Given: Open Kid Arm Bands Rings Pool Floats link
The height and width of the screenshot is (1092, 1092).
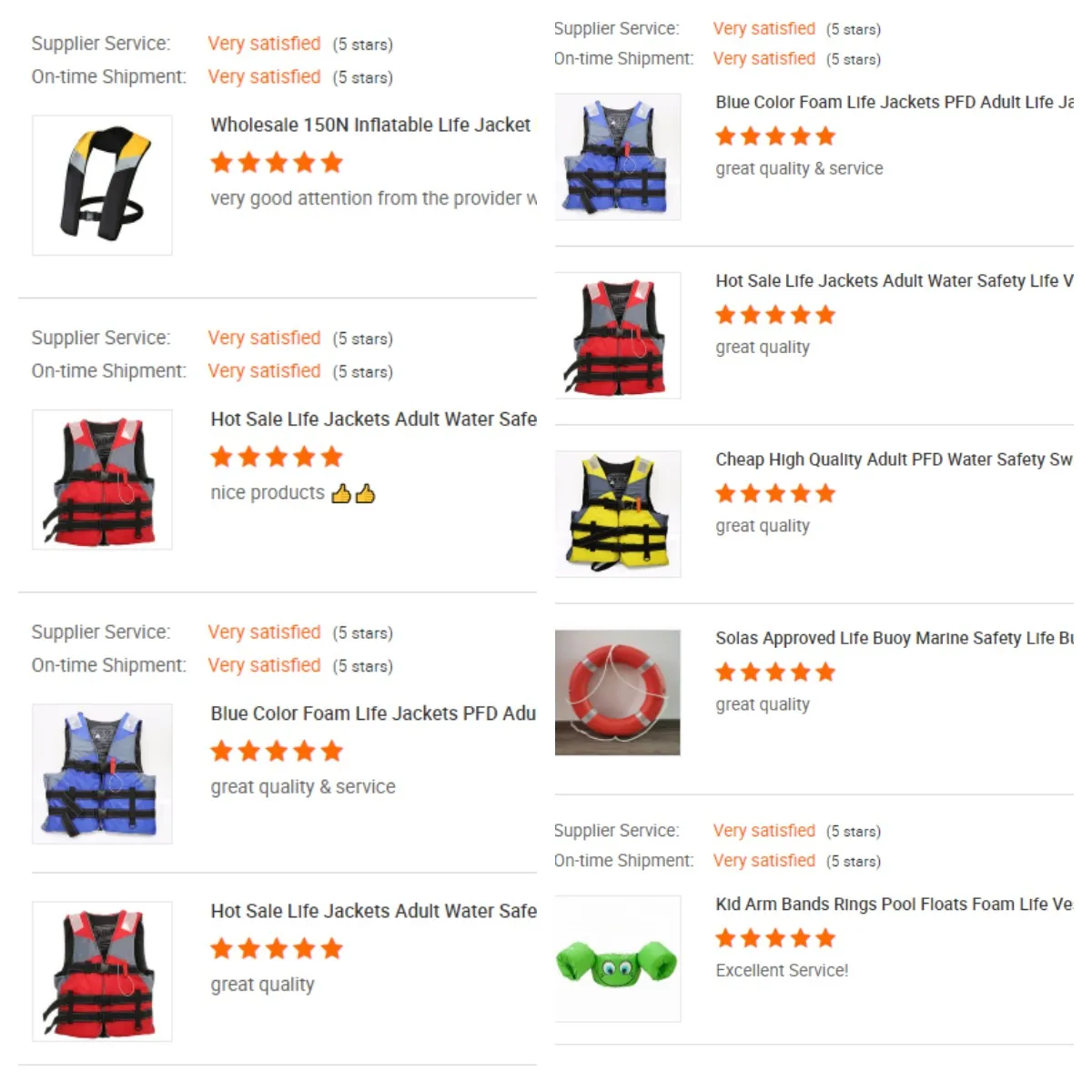Looking at the screenshot, I should (x=895, y=904).
